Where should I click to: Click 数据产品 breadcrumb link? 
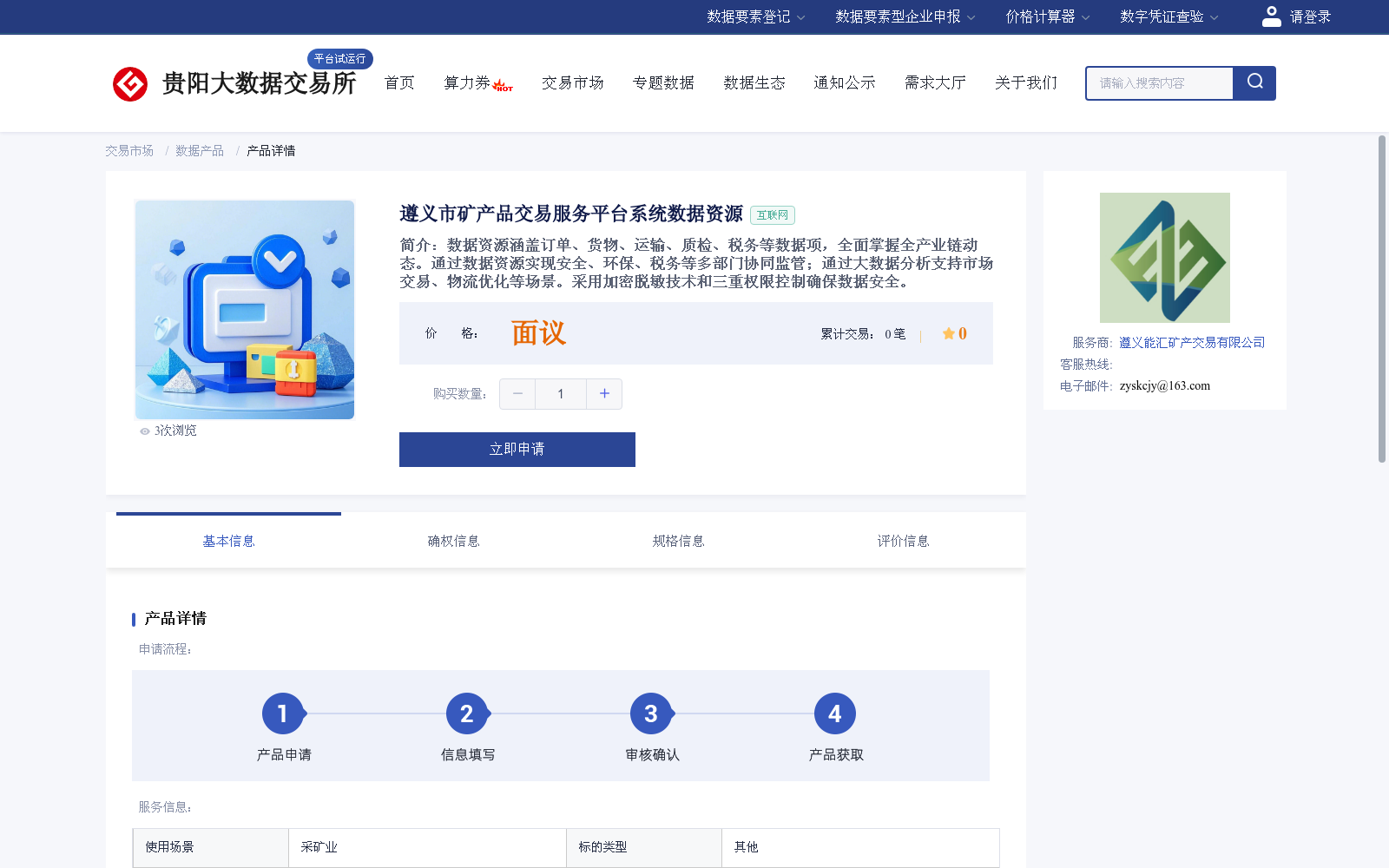(x=200, y=151)
